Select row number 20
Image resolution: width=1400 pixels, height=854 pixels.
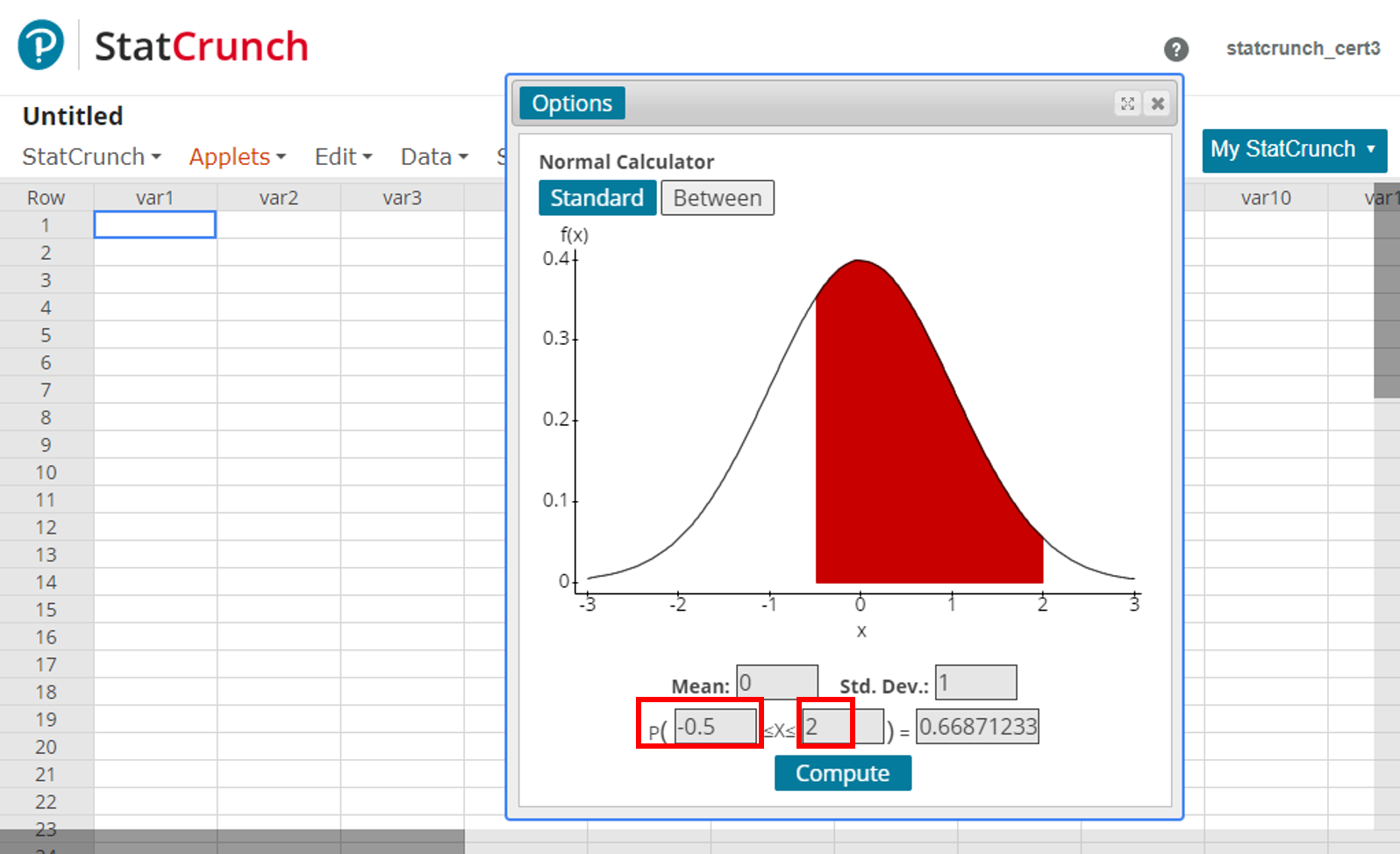(46, 747)
